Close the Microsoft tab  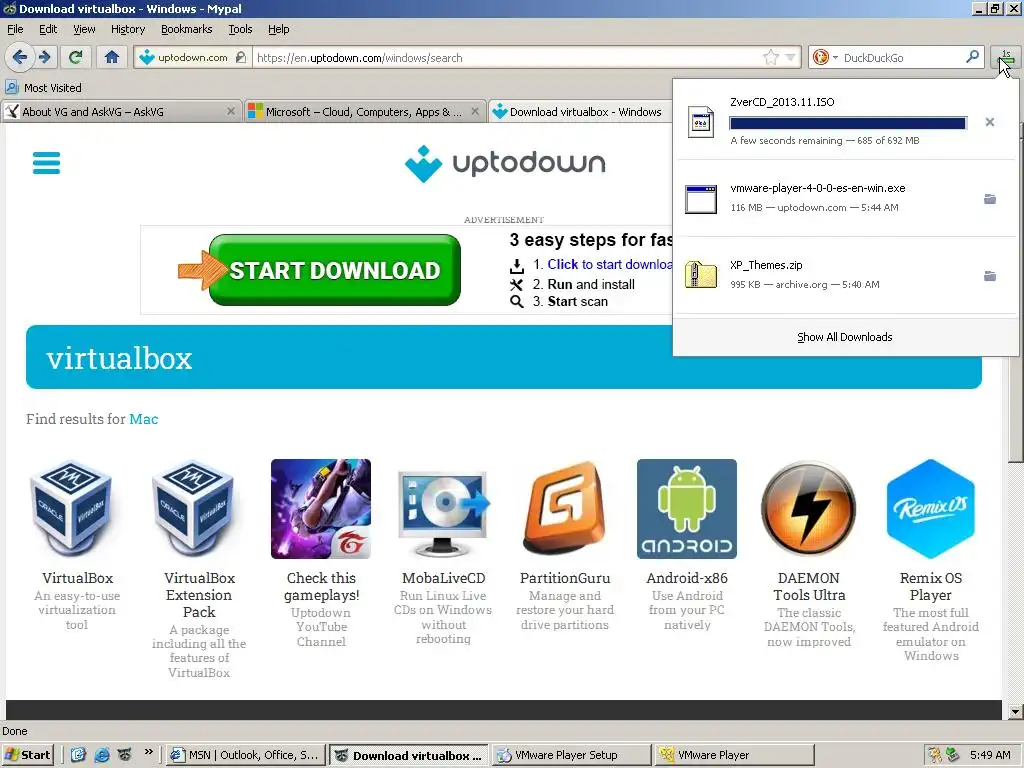click(x=475, y=112)
